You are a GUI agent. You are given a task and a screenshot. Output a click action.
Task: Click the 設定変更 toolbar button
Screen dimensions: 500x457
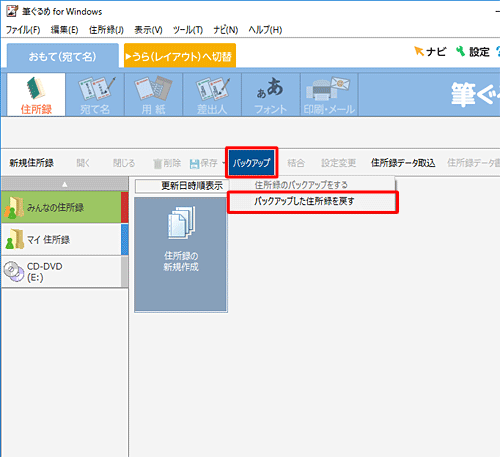[x=338, y=163]
